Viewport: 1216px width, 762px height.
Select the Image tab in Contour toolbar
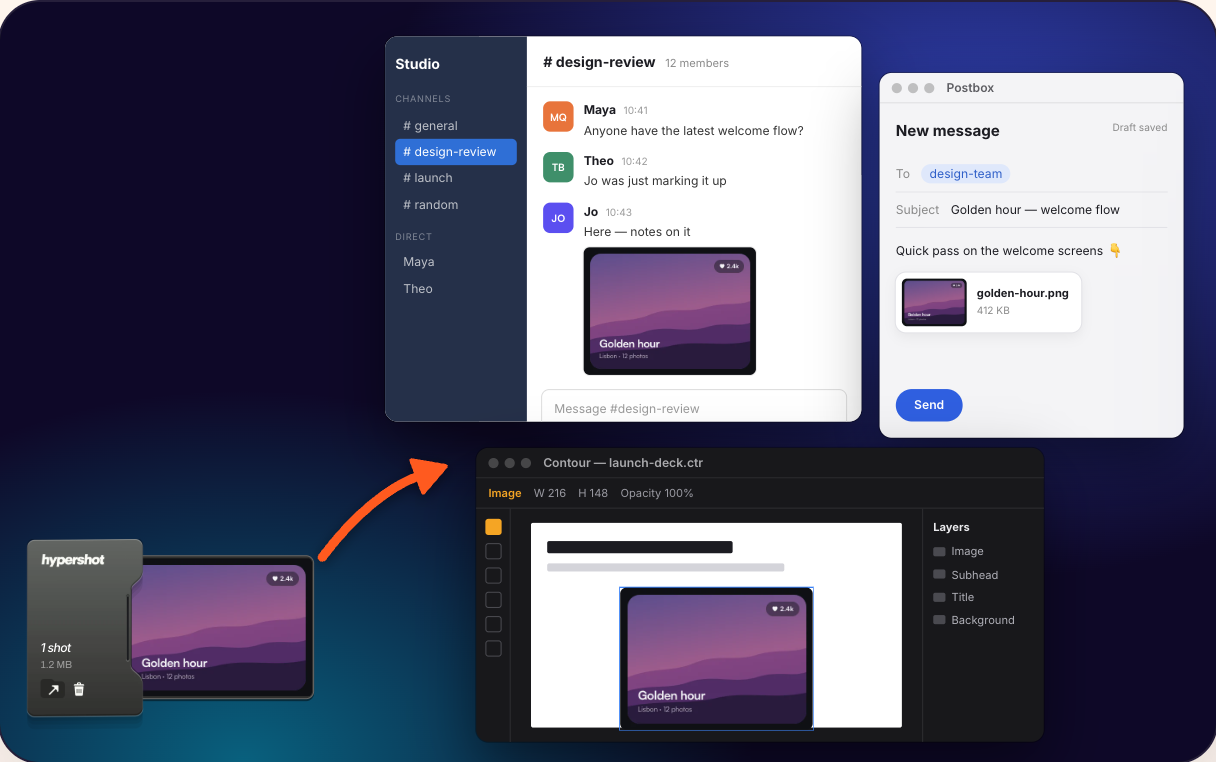(x=505, y=493)
